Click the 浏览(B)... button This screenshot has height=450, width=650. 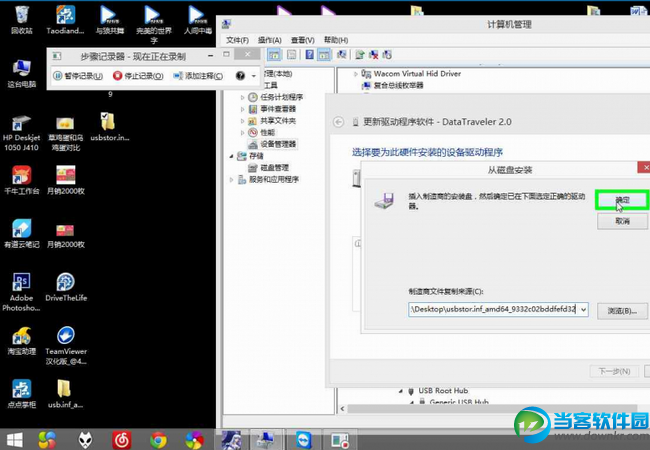[x=622, y=310]
